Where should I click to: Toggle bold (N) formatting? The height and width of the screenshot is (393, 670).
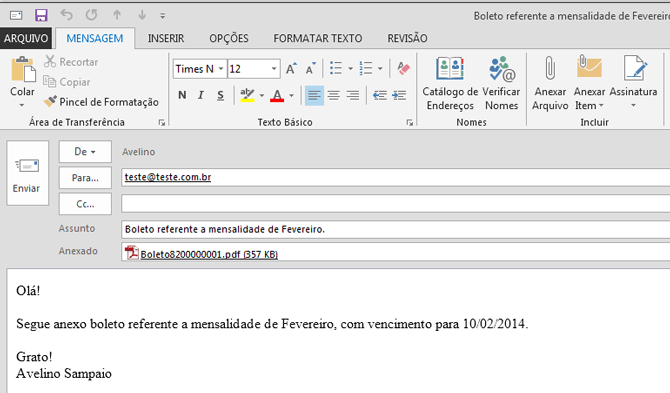(x=182, y=95)
